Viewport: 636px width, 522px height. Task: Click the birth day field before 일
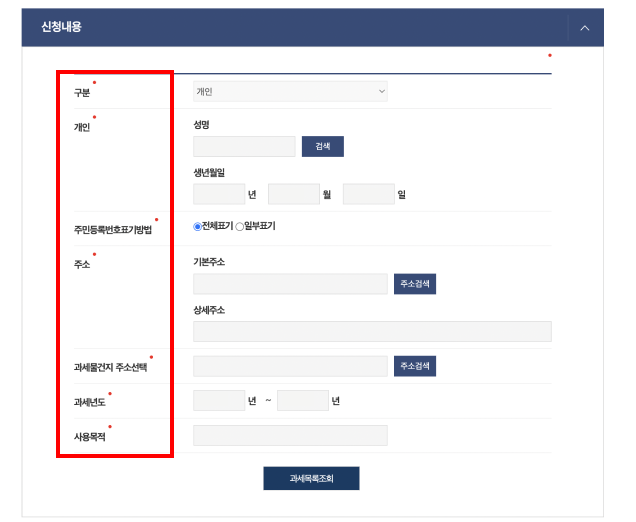coord(369,194)
